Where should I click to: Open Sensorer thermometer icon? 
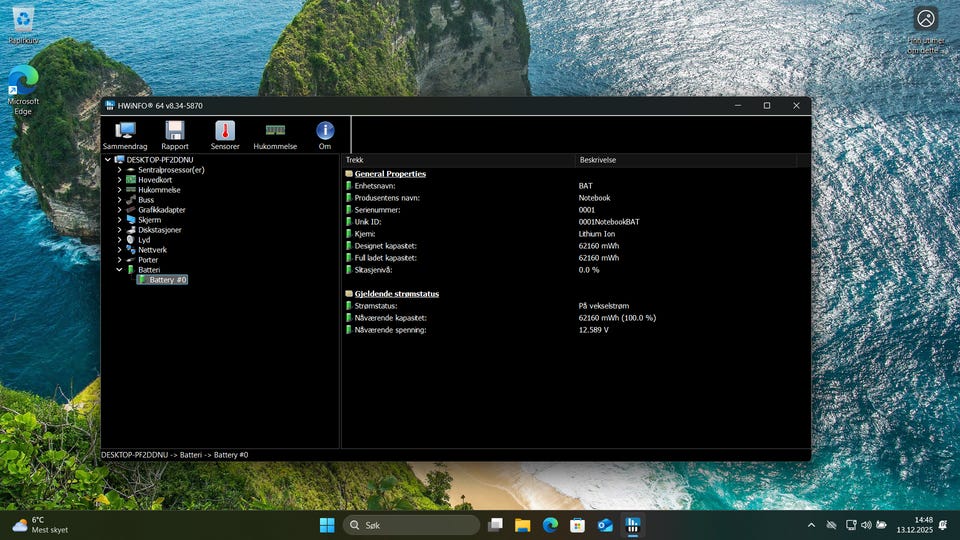[x=225, y=134]
